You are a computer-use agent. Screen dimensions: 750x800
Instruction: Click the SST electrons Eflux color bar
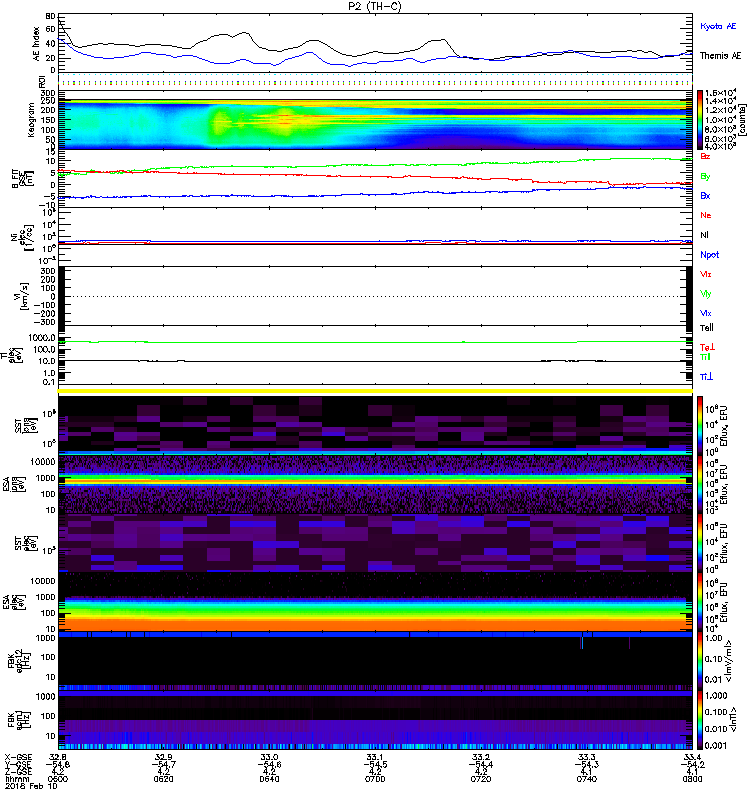700,543
